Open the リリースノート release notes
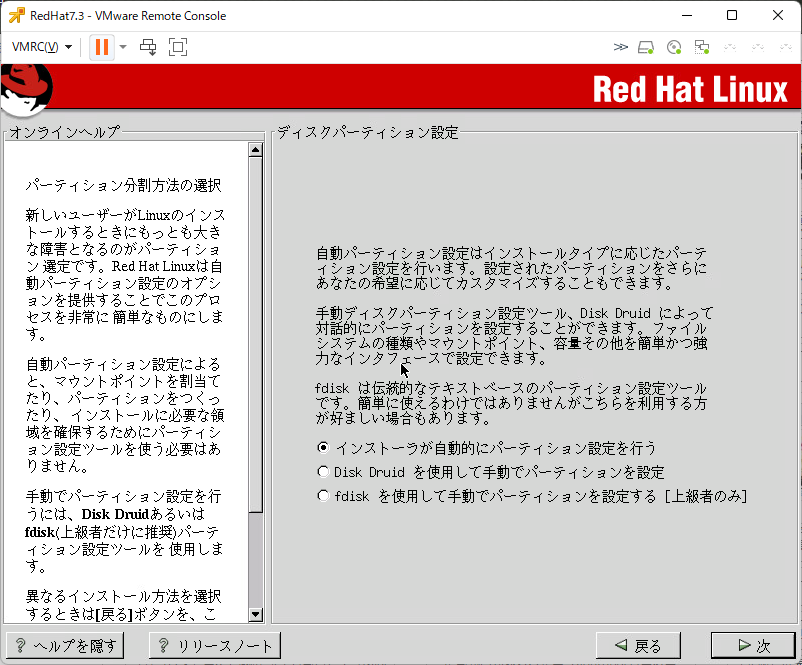 [214, 646]
